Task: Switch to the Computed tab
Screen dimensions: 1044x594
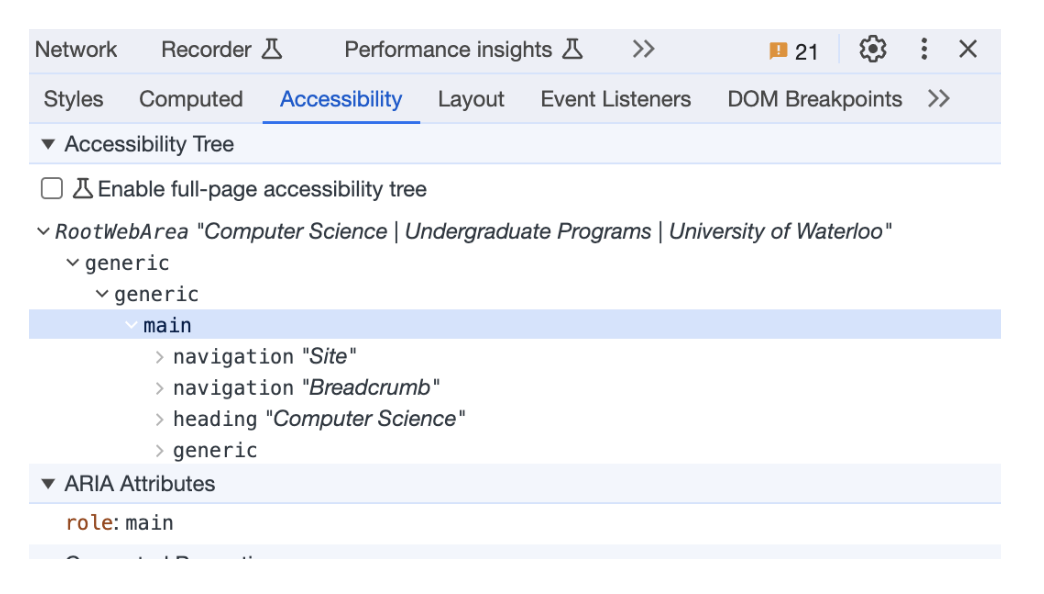Action: pyautogui.click(x=191, y=99)
